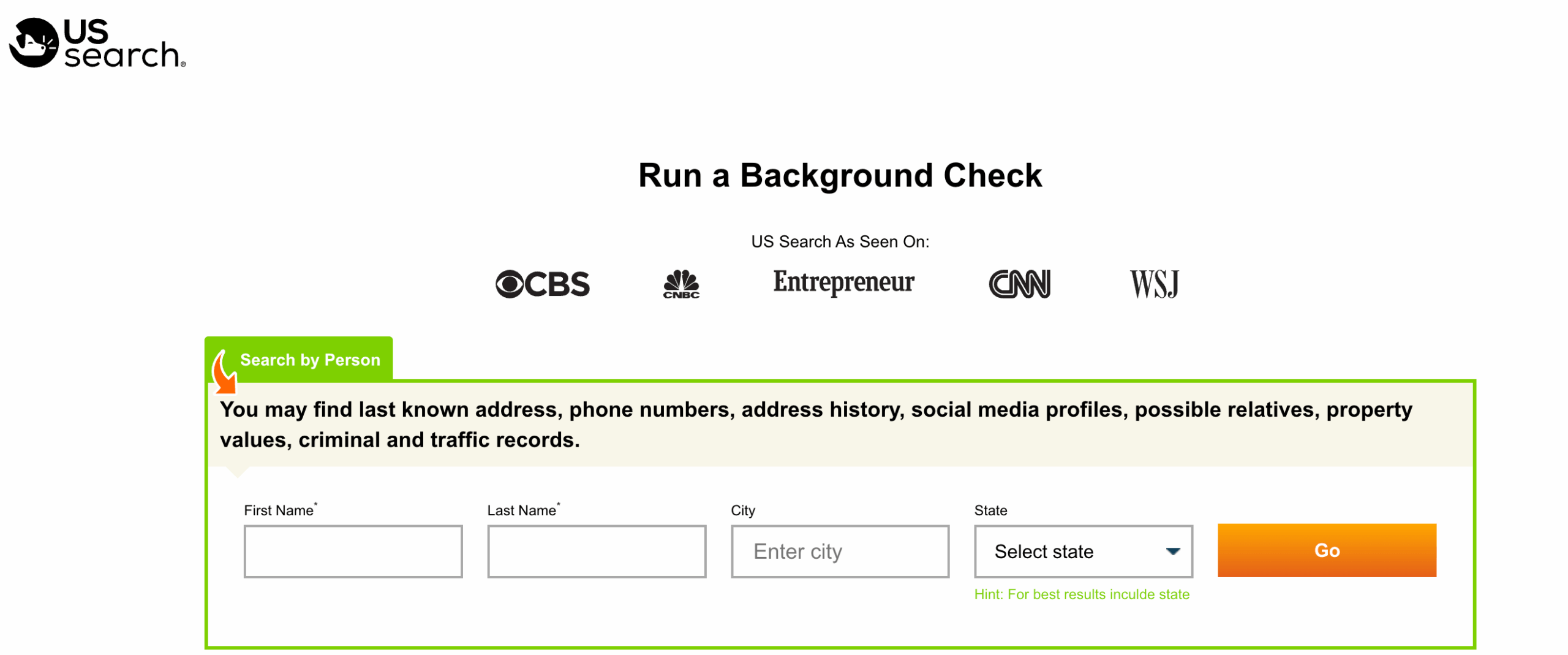Focus the First Name input field

click(353, 551)
